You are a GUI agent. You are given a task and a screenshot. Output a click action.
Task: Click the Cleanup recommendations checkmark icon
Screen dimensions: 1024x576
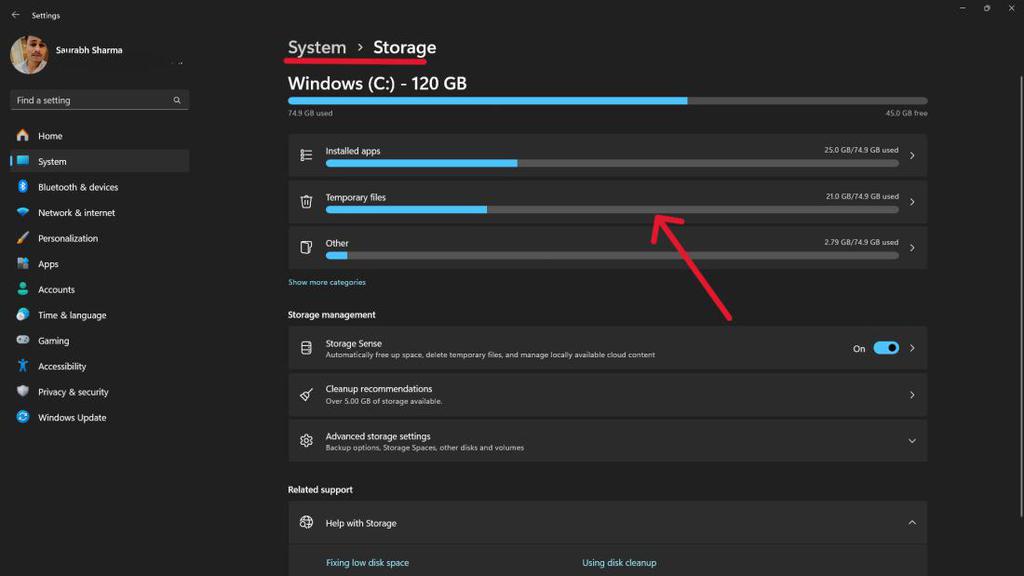pos(305,394)
